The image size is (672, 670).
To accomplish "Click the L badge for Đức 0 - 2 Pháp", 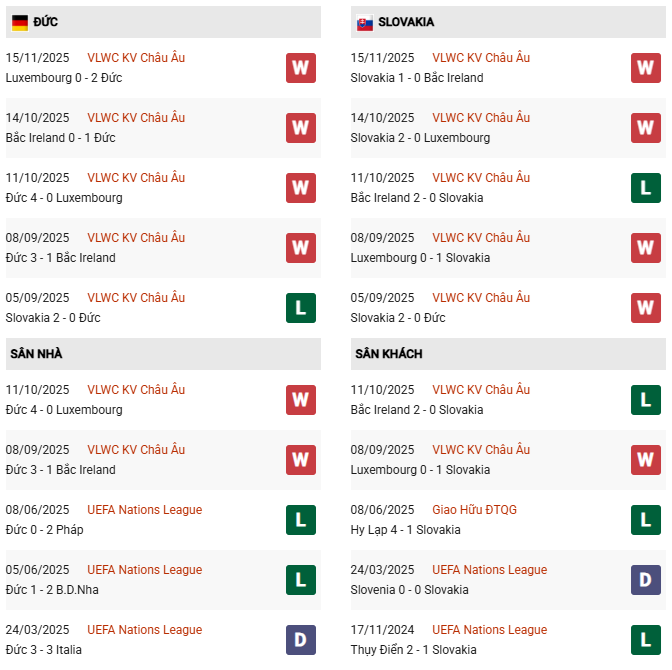I will pos(300,520).
